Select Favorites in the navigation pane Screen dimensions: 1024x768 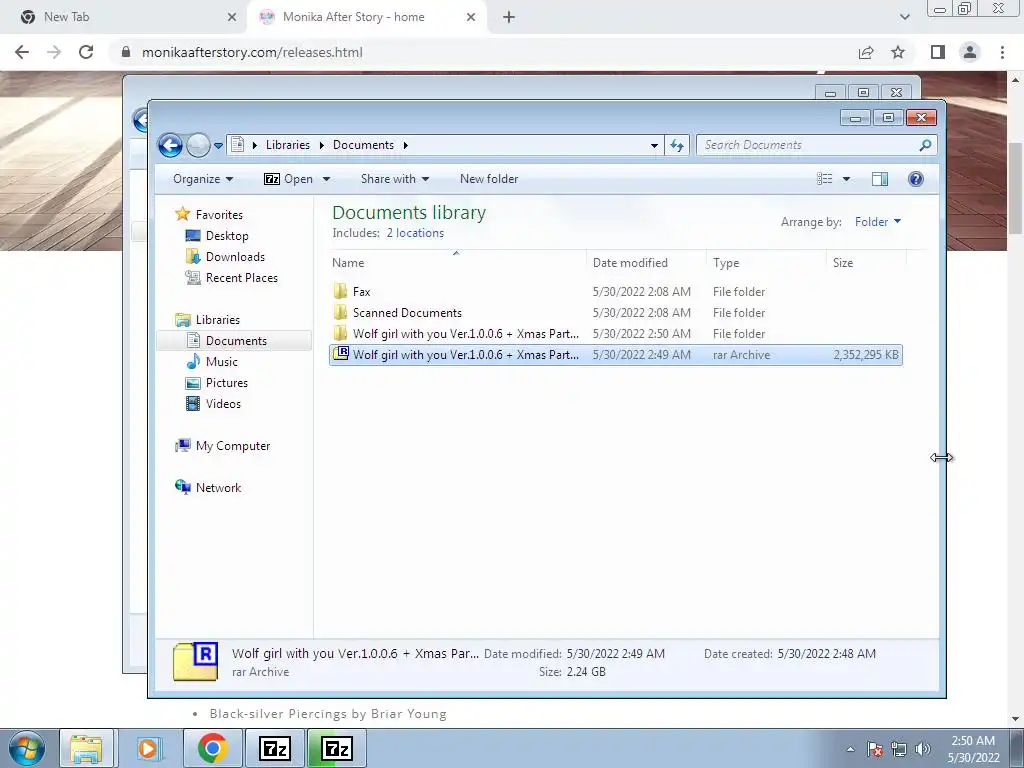[x=219, y=215]
